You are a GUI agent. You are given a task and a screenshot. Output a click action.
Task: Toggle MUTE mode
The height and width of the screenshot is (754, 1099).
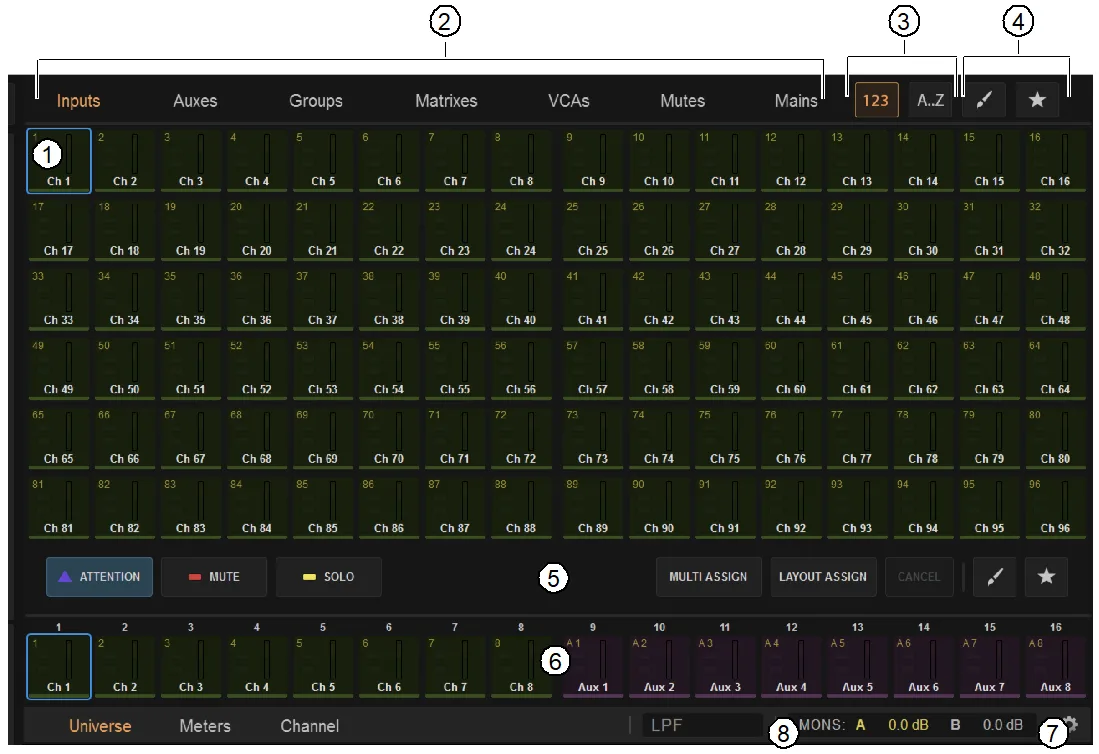point(214,577)
